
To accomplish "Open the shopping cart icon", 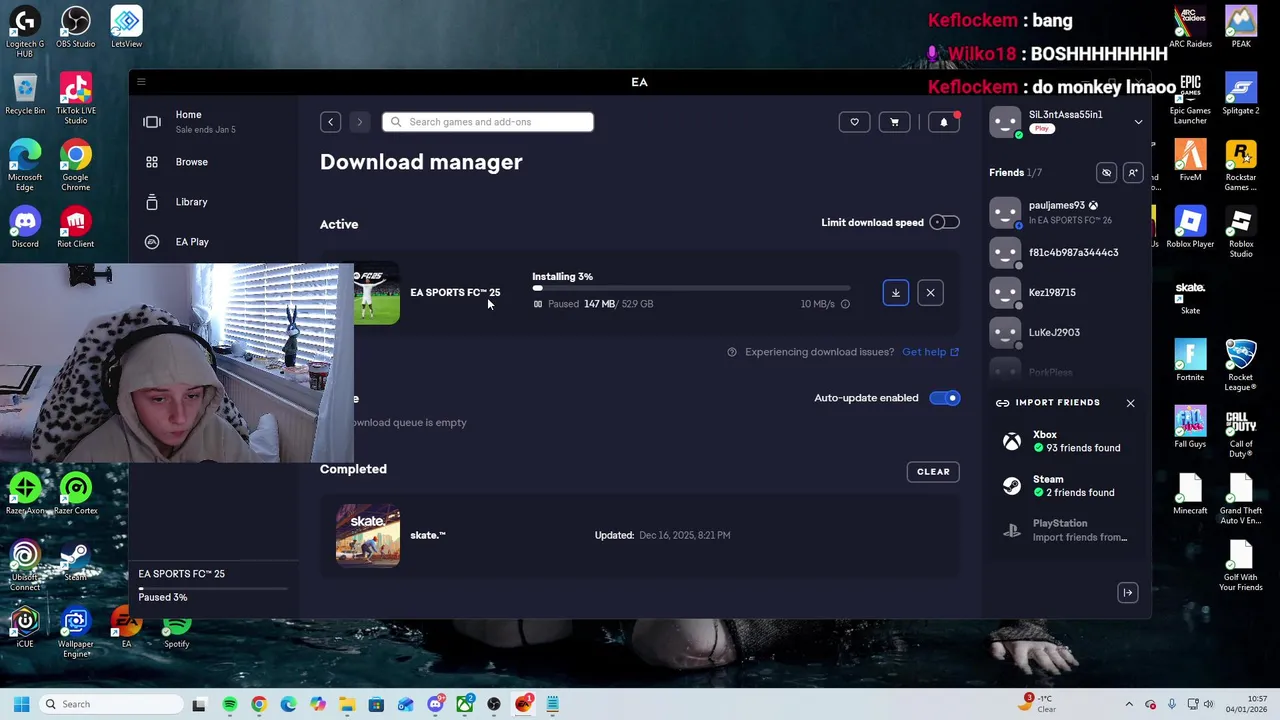I will [894, 122].
